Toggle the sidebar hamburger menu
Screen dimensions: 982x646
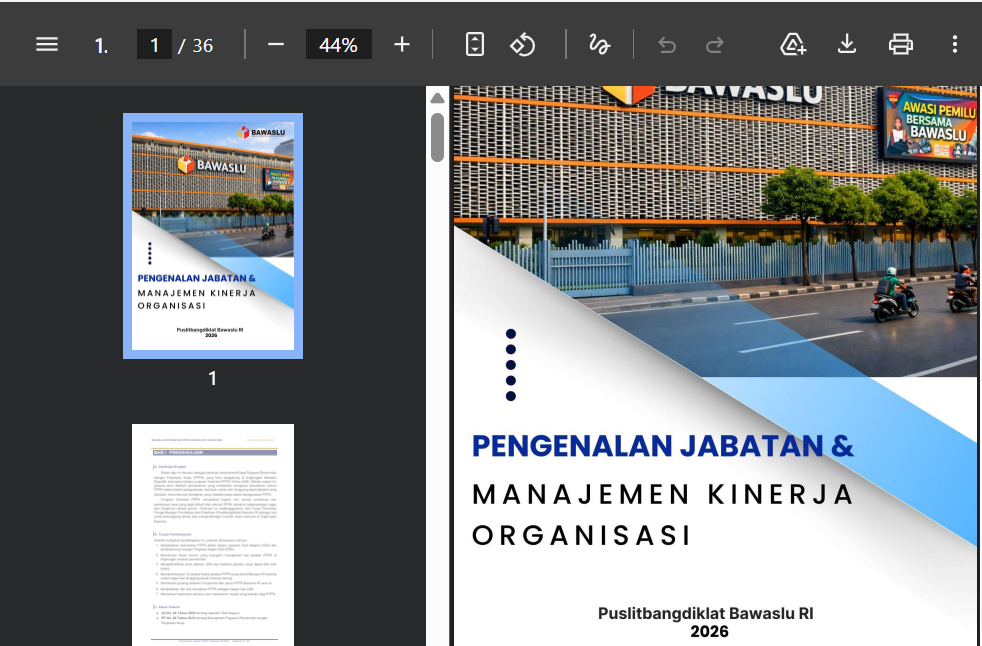click(x=47, y=44)
